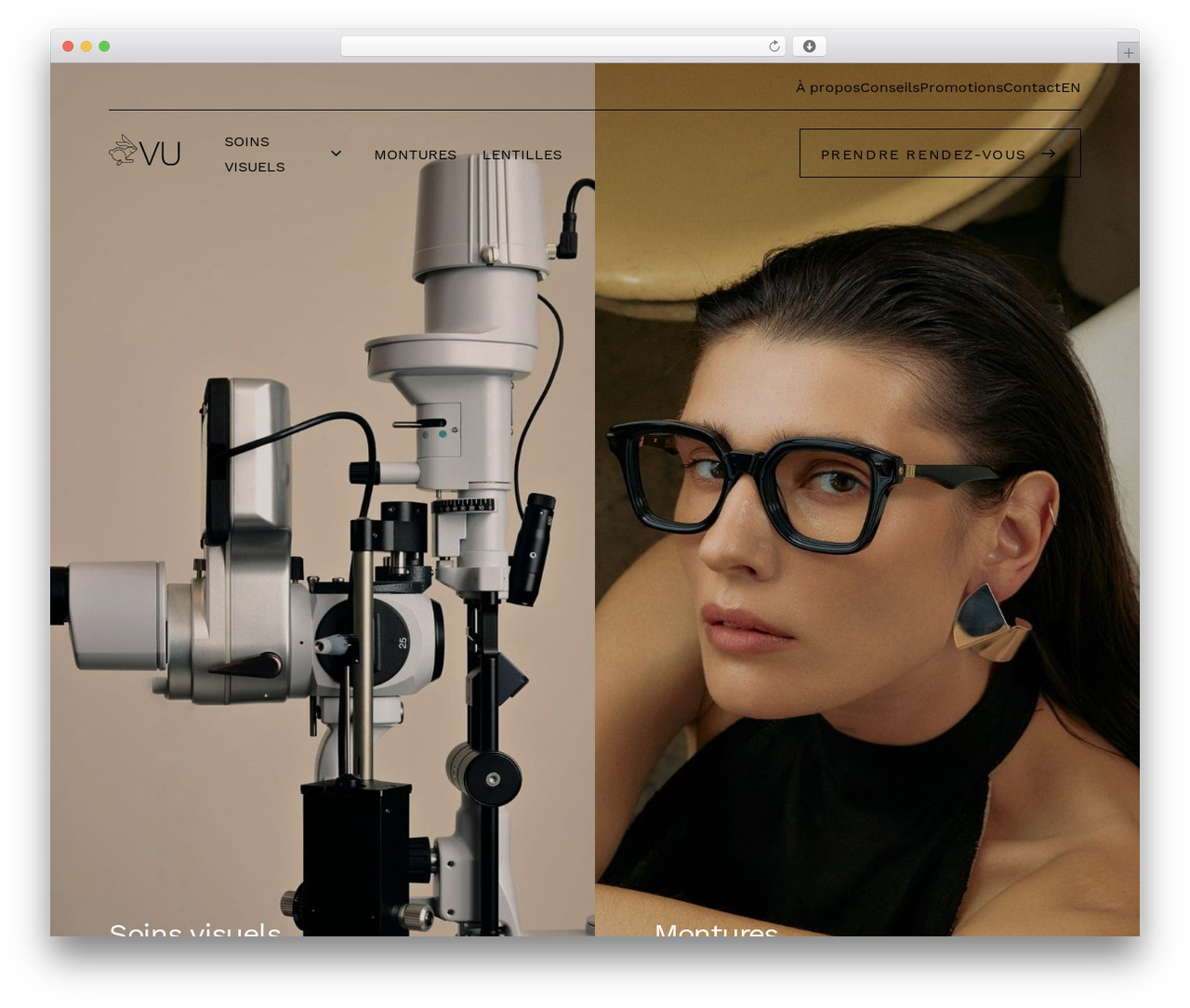
Task: Open the Soins visuels menu item
Action: point(255,154)
